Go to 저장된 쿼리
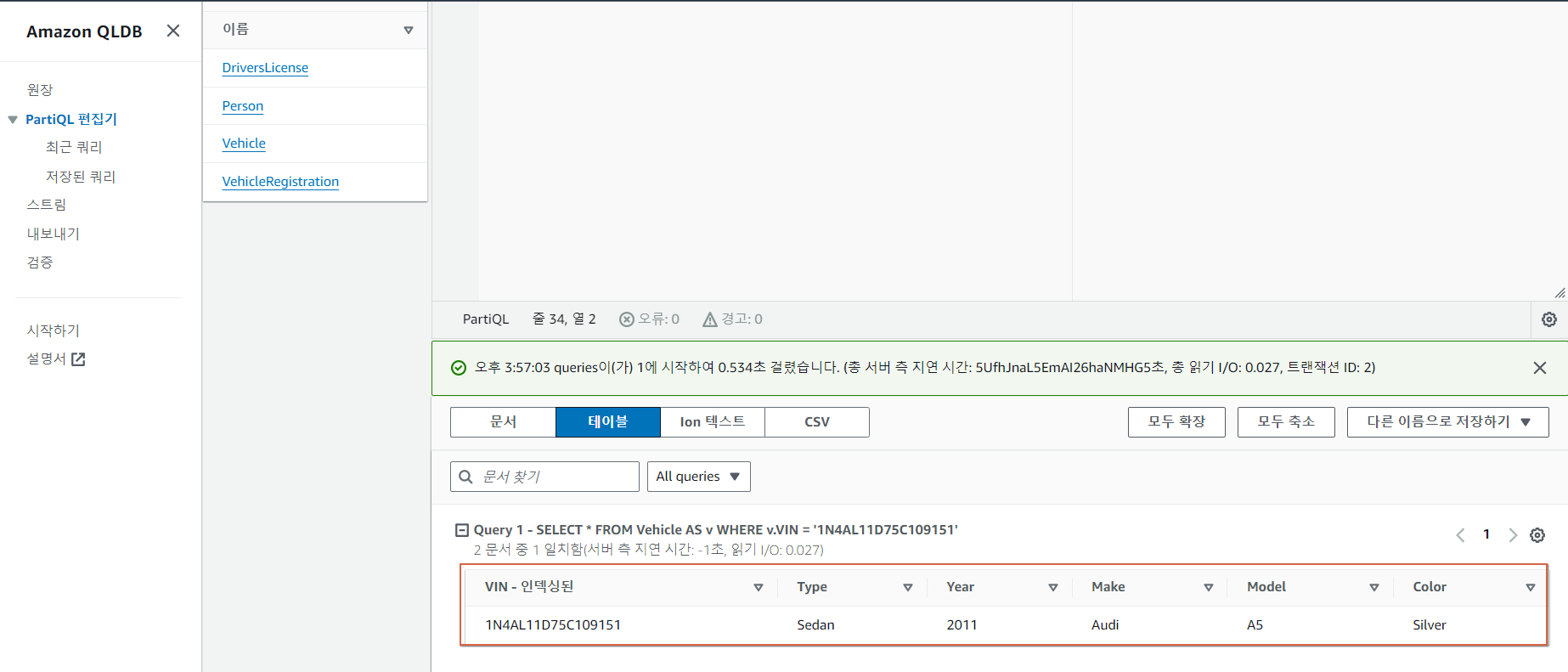 (x=81, y=176)
